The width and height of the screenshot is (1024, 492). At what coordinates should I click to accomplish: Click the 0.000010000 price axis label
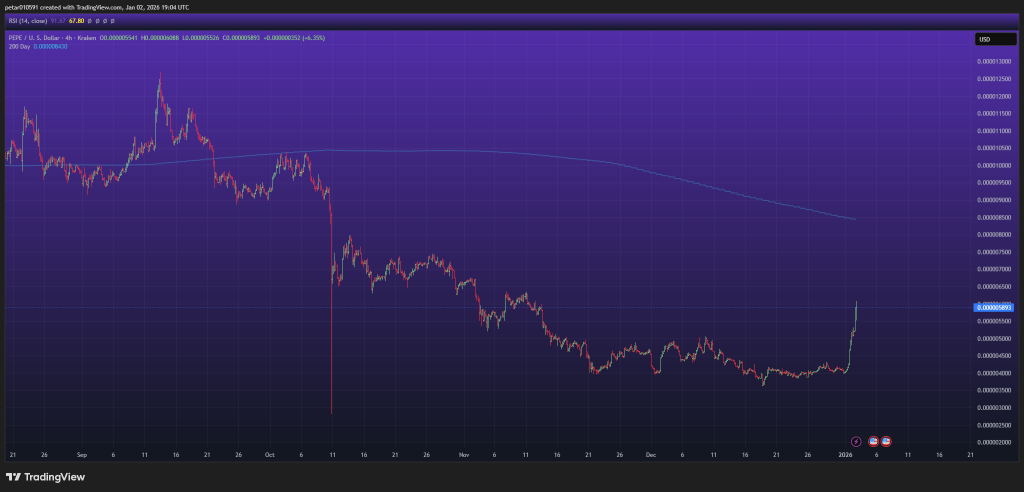coord(994,165)
